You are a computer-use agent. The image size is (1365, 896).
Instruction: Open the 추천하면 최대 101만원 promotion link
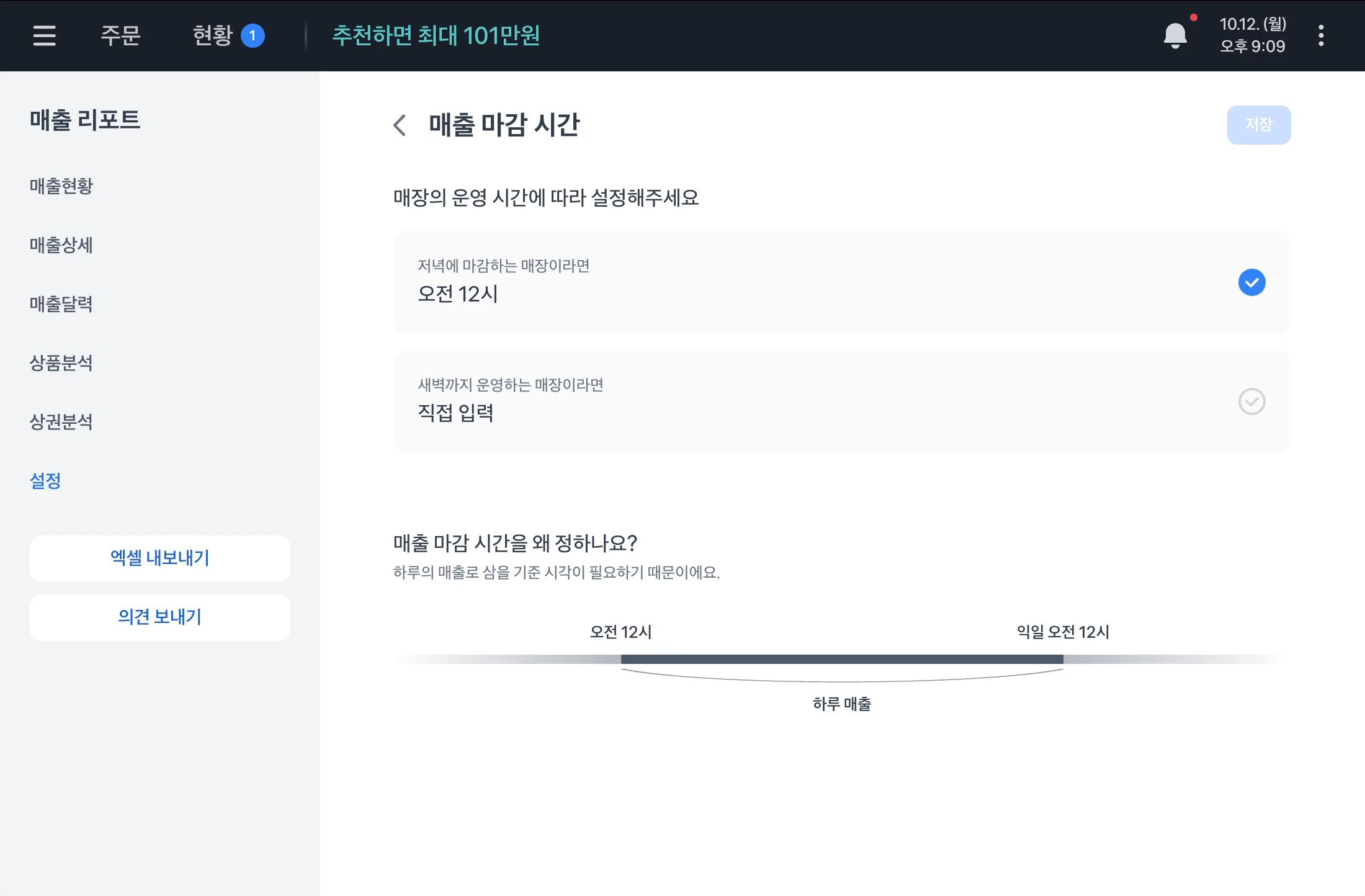(x=436, y=35)
